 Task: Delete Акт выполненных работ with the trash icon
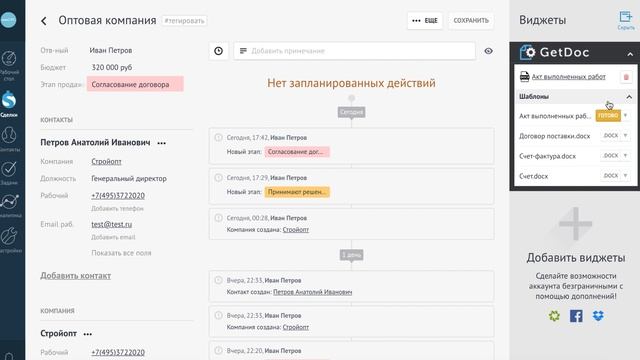coord(626,77)
